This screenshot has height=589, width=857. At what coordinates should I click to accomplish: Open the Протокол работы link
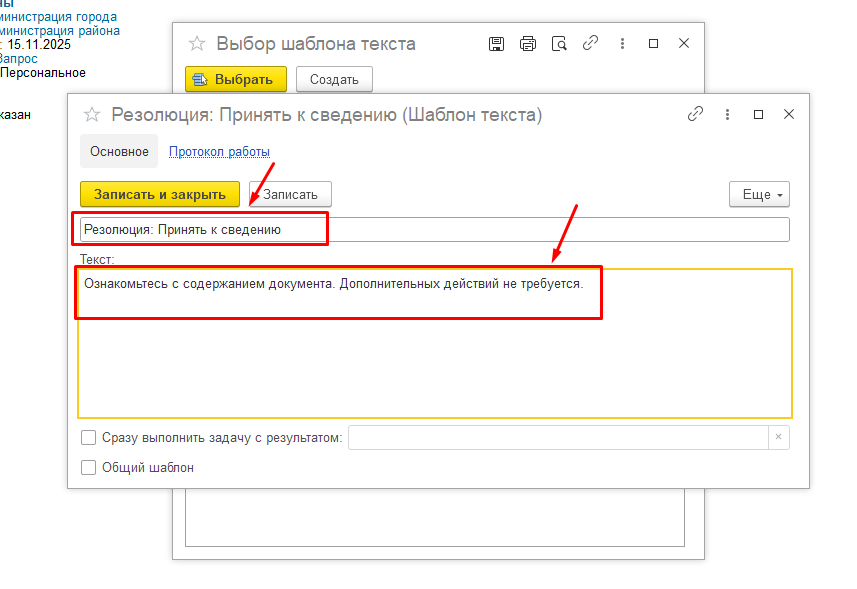[x=219, y=151]
